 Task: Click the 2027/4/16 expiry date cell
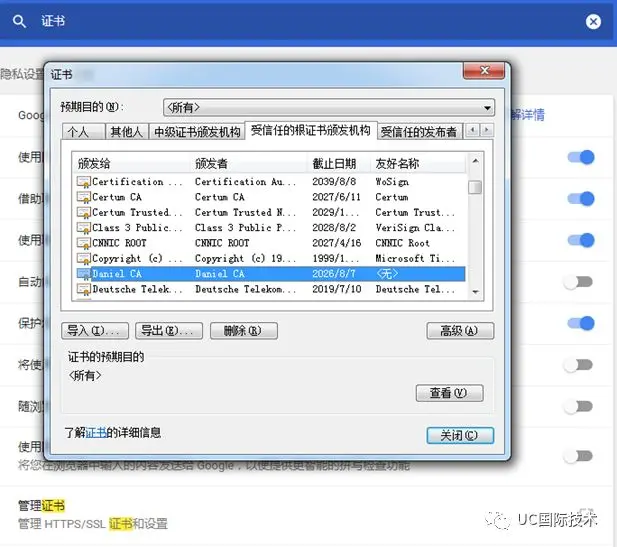pos(337,243)
